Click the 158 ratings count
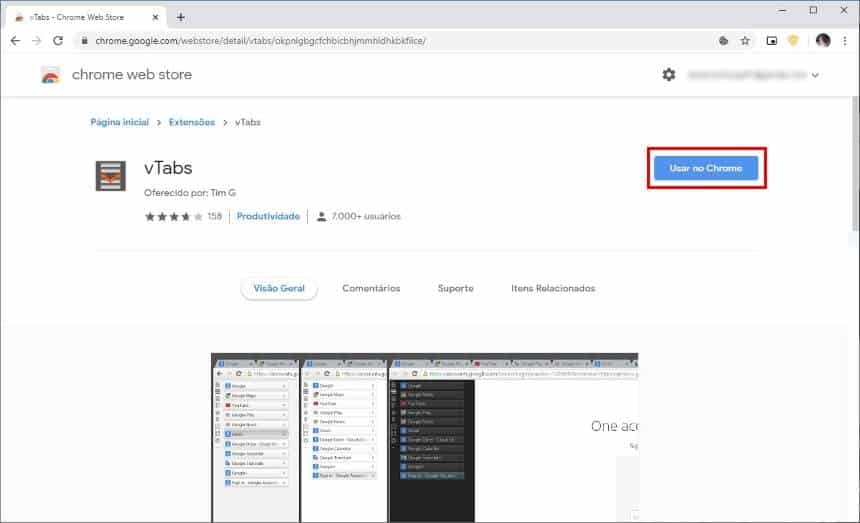860x523 pixels. coord(214,217)
